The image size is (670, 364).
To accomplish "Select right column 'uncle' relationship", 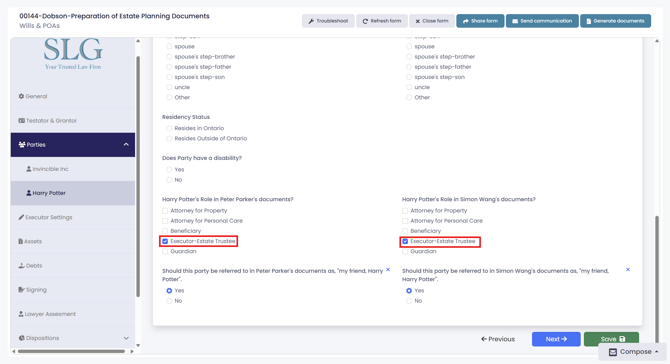I will [x=409, y=87].
